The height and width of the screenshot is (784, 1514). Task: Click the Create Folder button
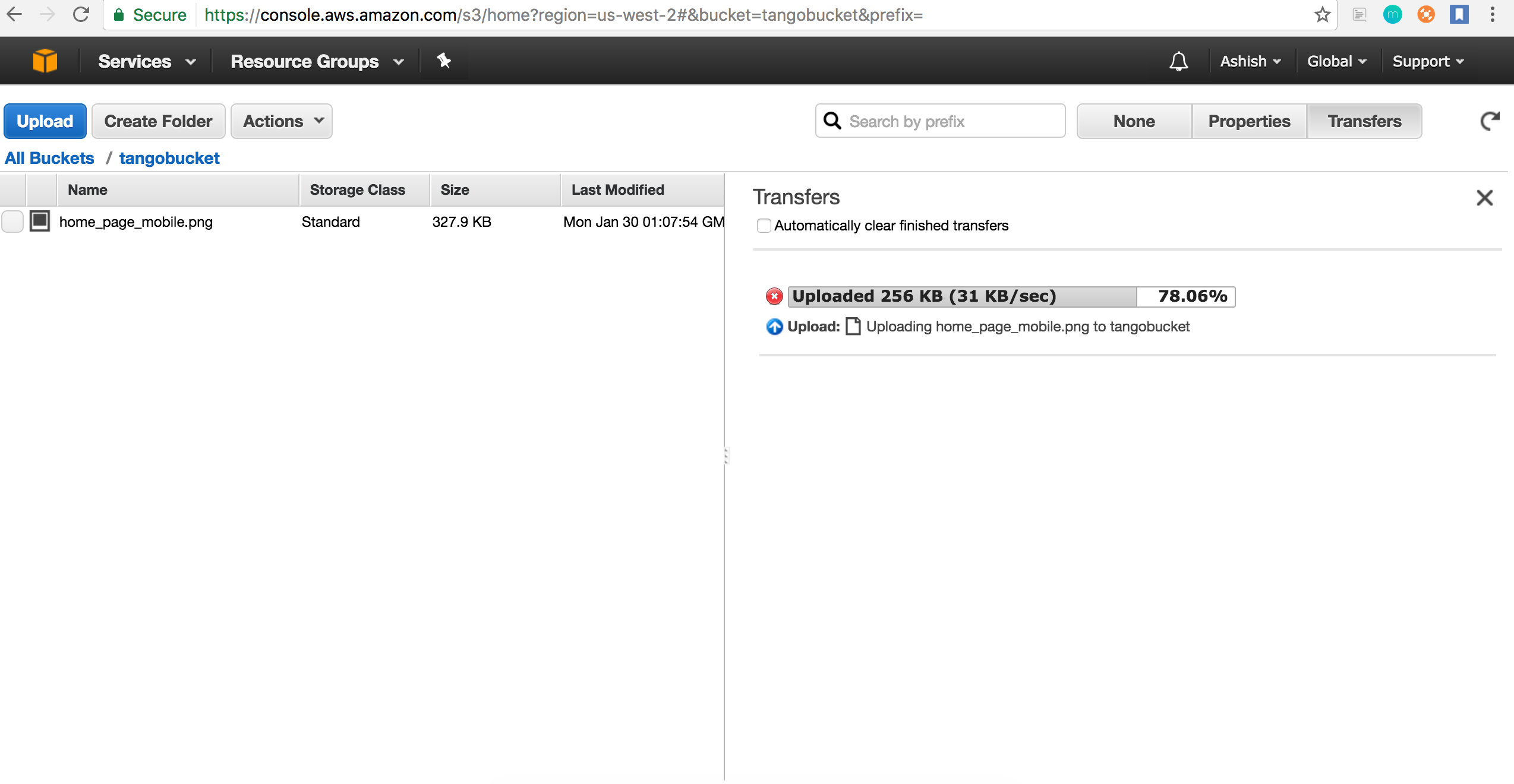coord(158,121)
